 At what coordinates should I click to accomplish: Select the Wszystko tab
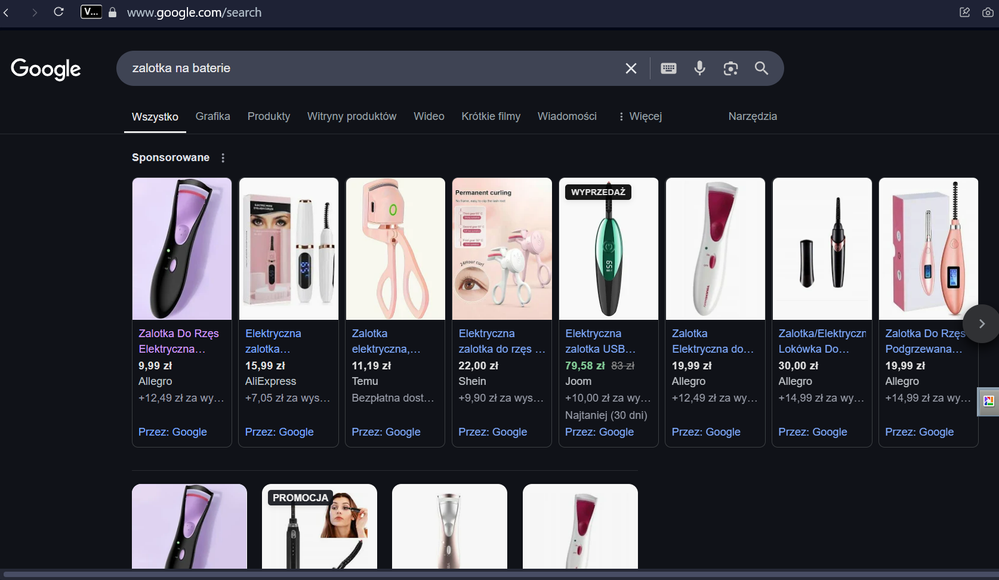pyautogui.click(x=155, y=117)
